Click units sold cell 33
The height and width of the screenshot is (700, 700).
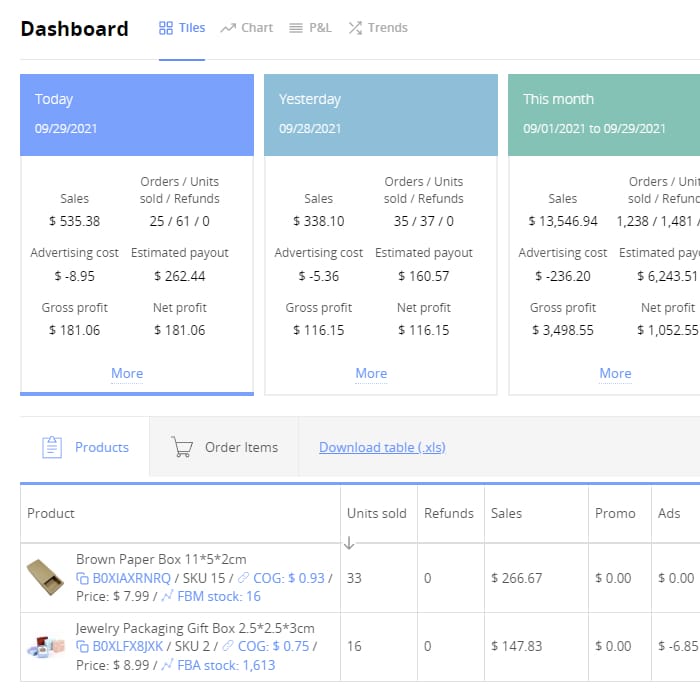click(x=354, y=578)
